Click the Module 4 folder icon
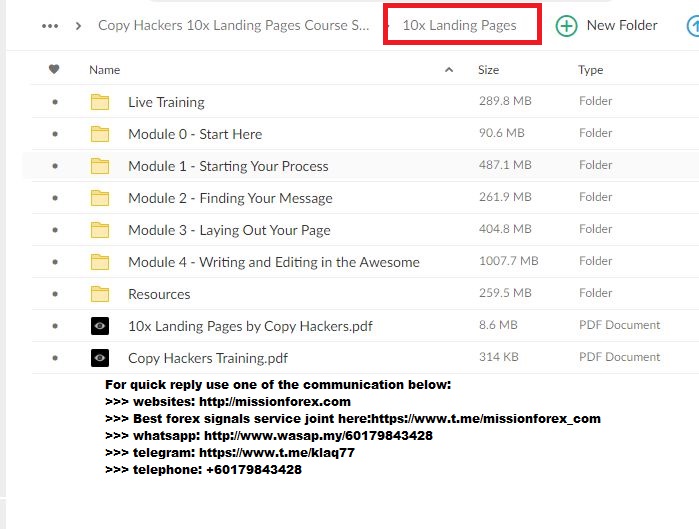The image size is (699, 529). pyautogui.click(x=100, y=262)
